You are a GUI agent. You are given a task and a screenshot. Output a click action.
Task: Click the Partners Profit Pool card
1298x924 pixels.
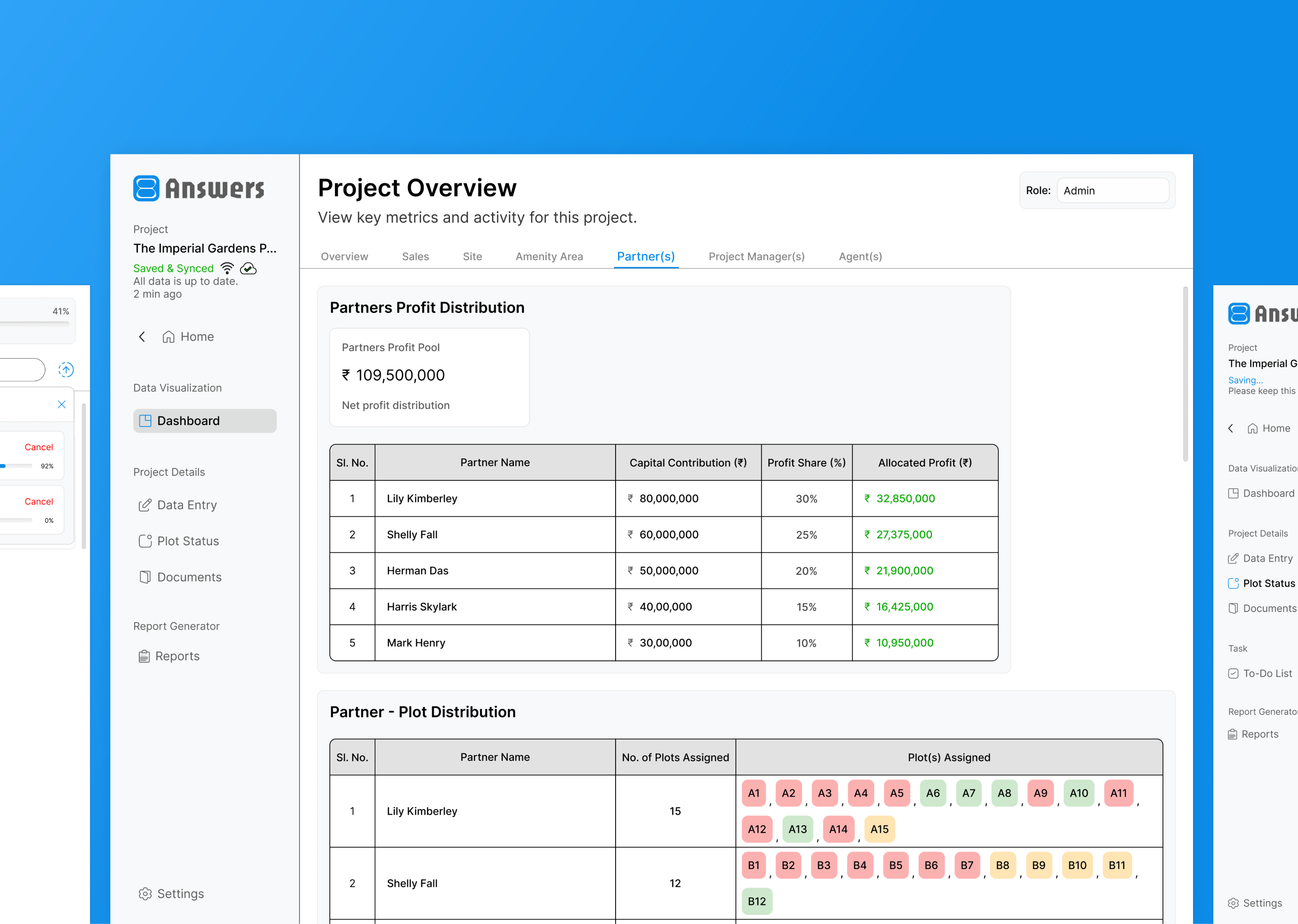(429, 377)
